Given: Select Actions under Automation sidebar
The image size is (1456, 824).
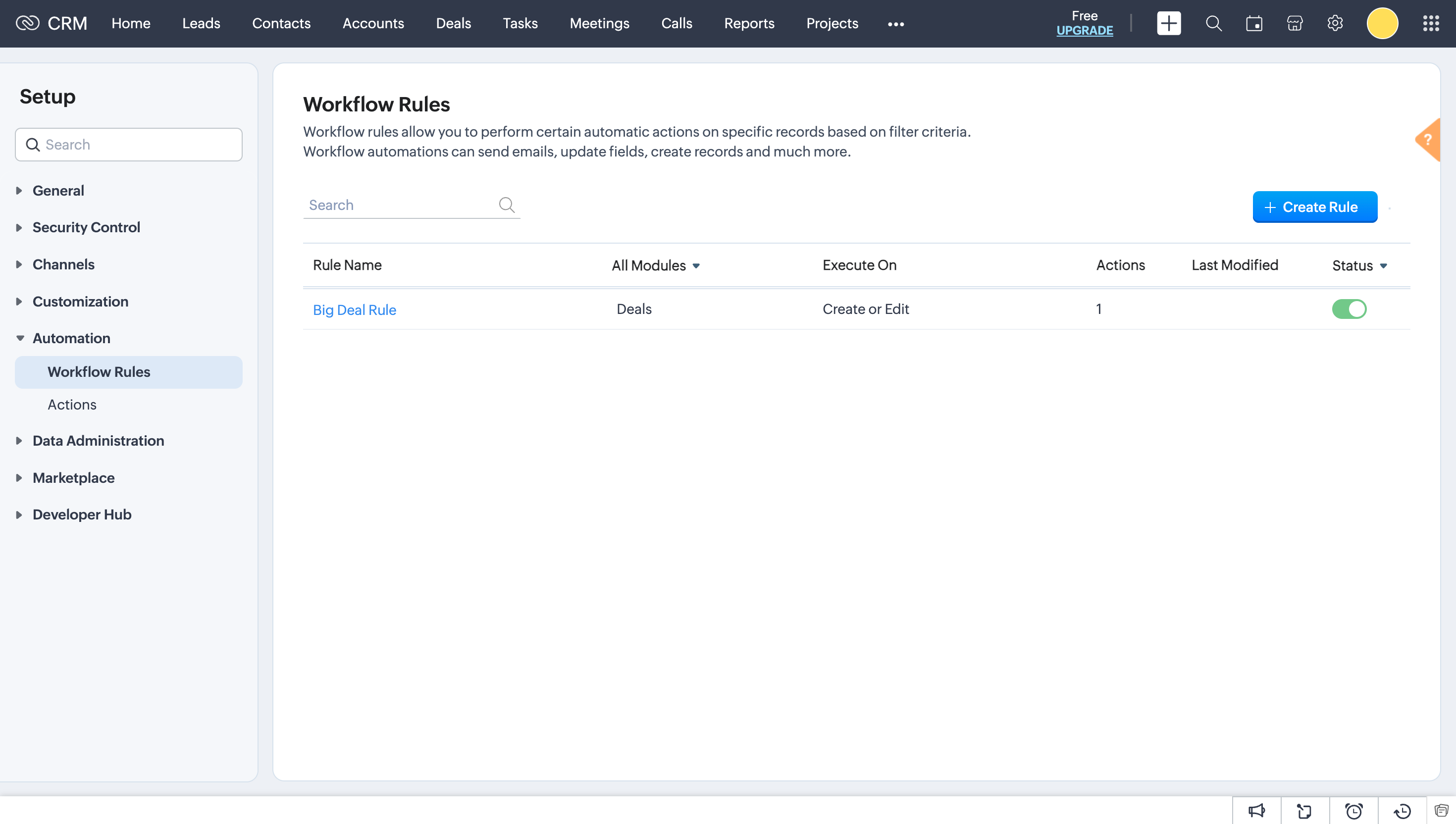Looking at the screenshot, I should [72, 405].
